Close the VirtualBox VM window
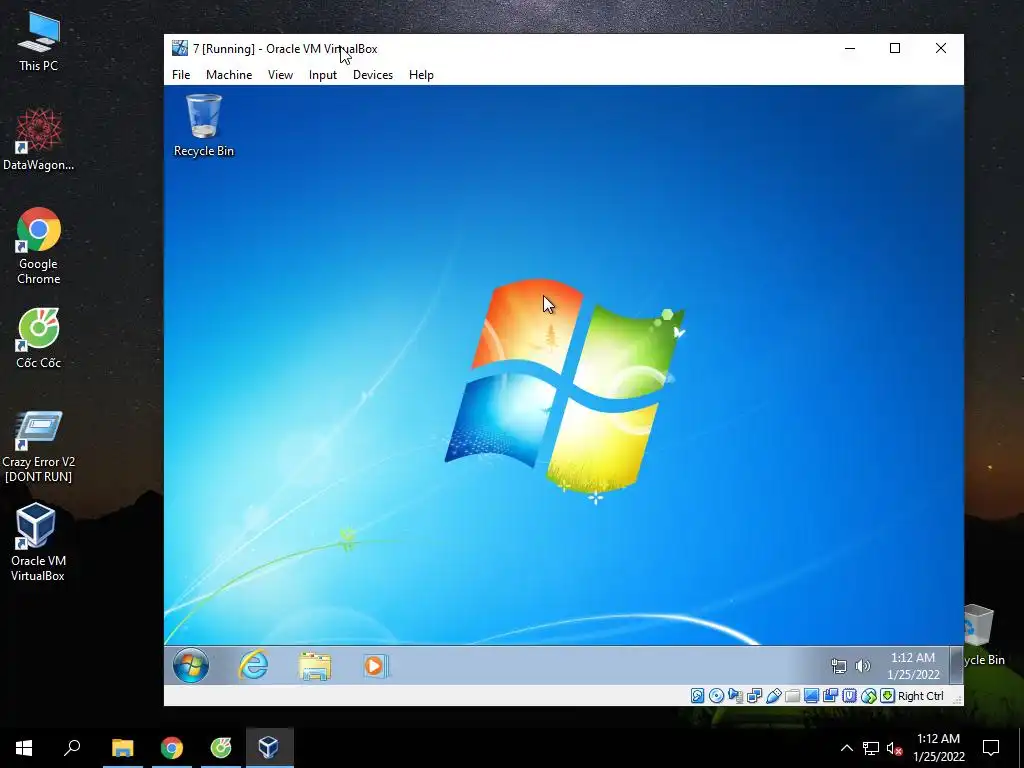Screen dimensions: 1024x768 click(x=940, y=48)
